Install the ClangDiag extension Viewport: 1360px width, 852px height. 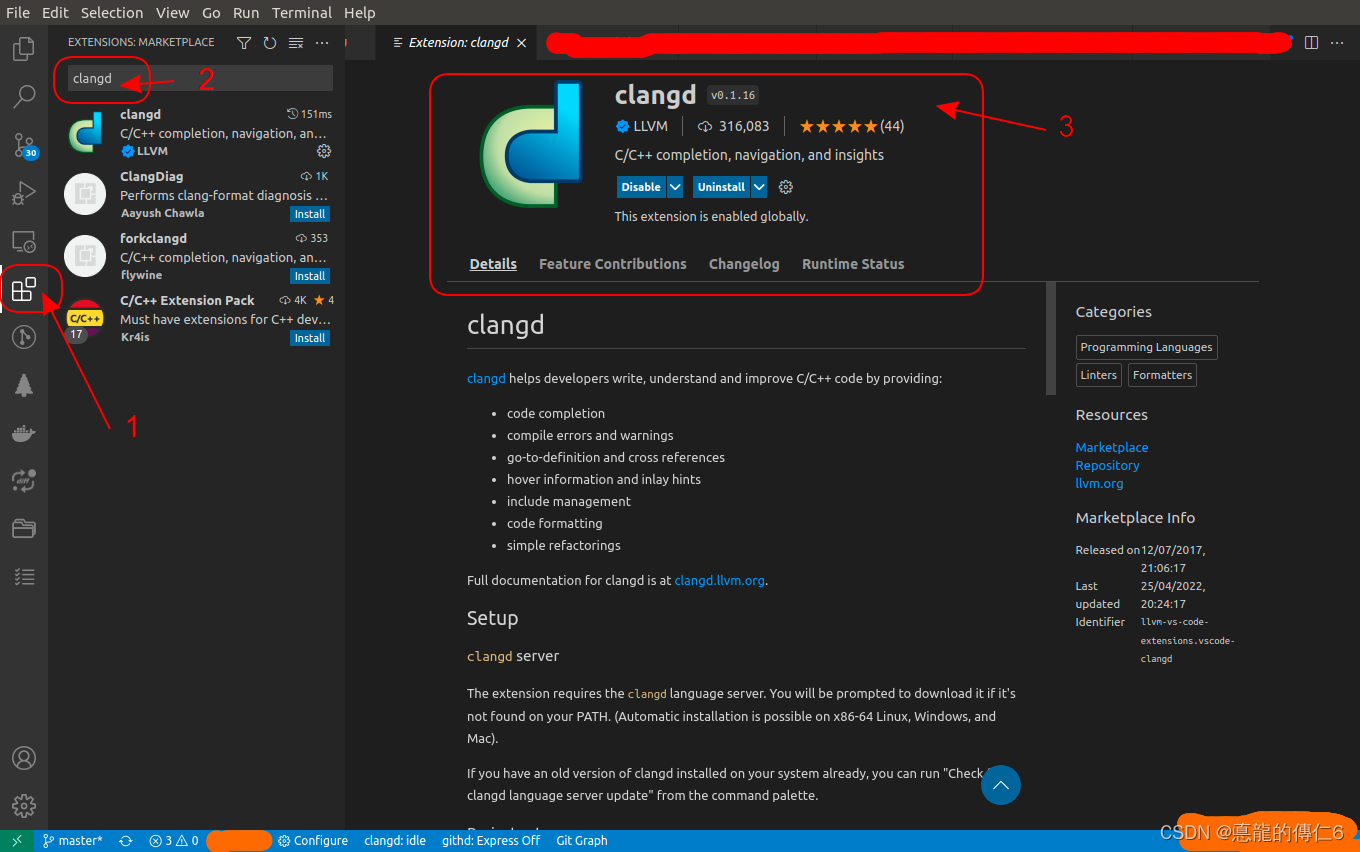click(x=310, y=214)
